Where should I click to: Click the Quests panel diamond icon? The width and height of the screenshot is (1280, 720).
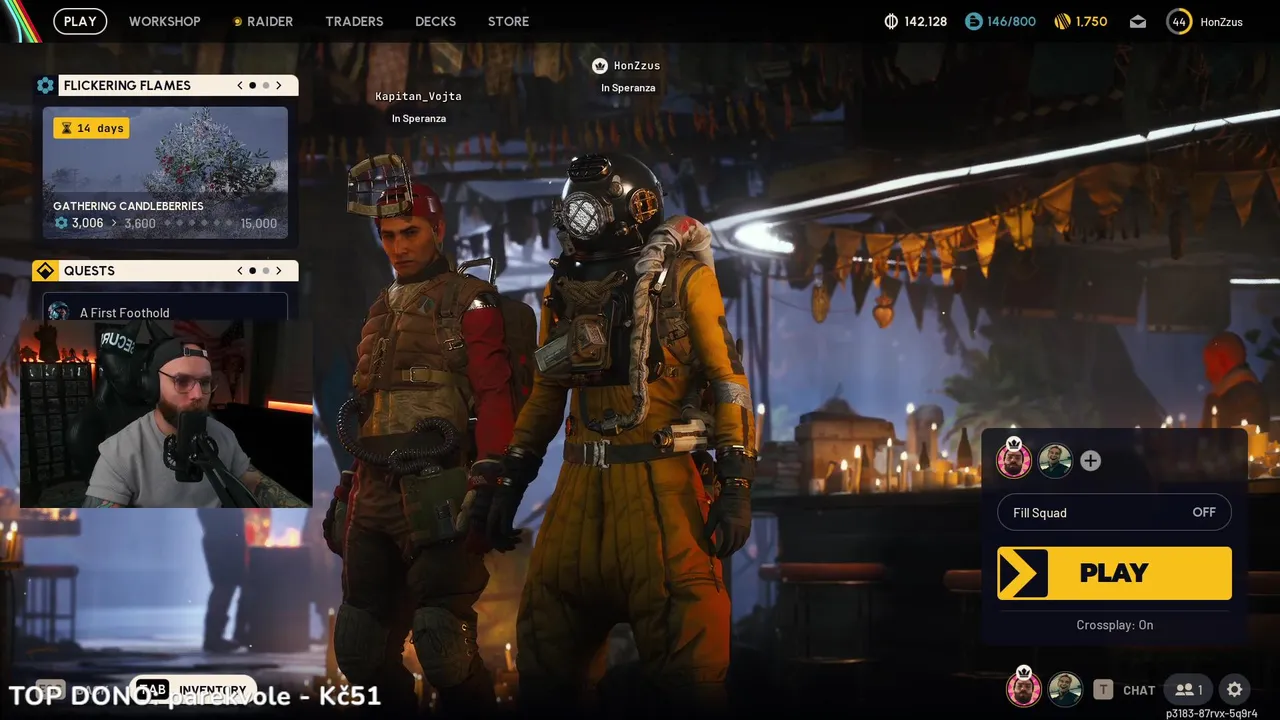click(45, 271)
